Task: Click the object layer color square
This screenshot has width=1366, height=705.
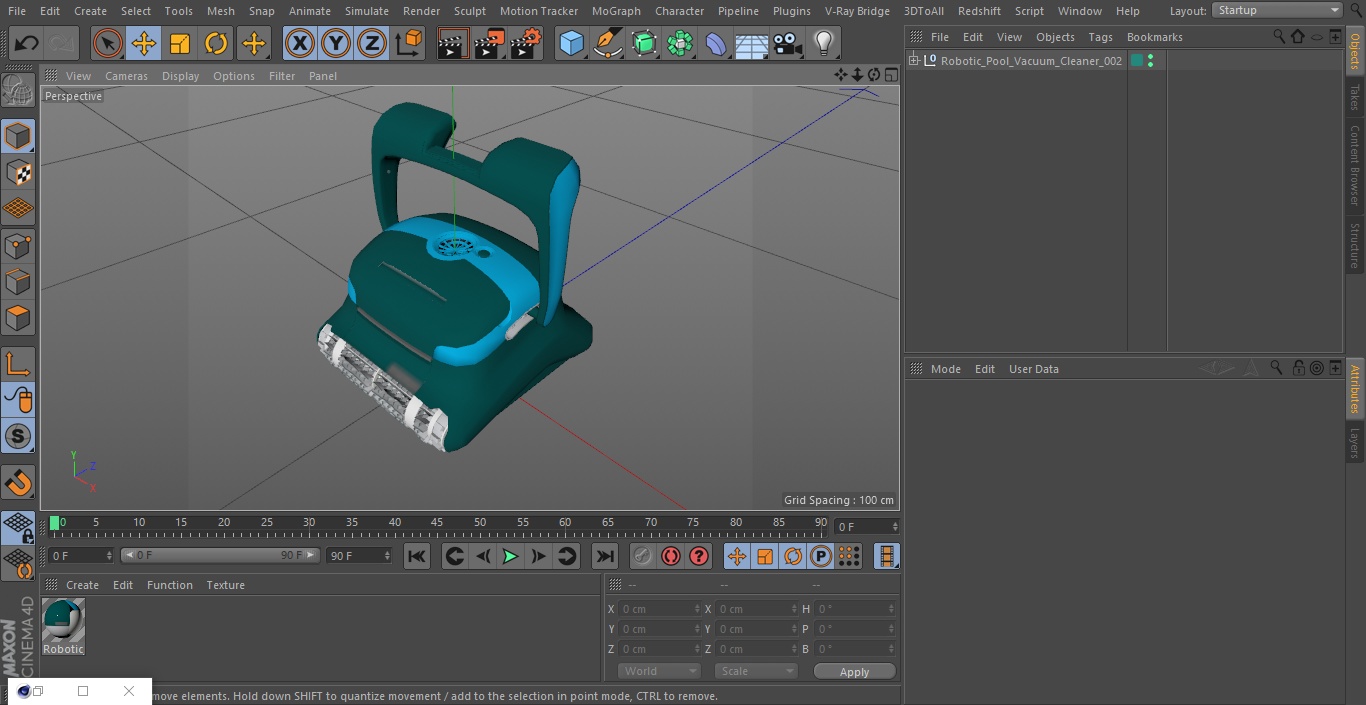Action: 1137,61
